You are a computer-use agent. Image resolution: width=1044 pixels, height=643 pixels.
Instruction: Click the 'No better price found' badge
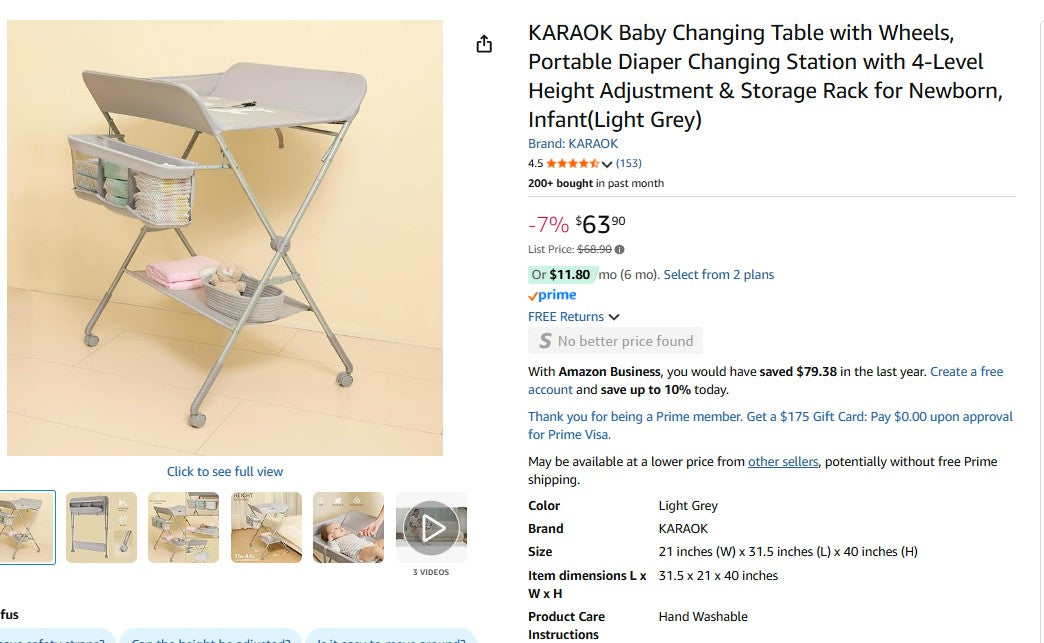pos(615,341)
